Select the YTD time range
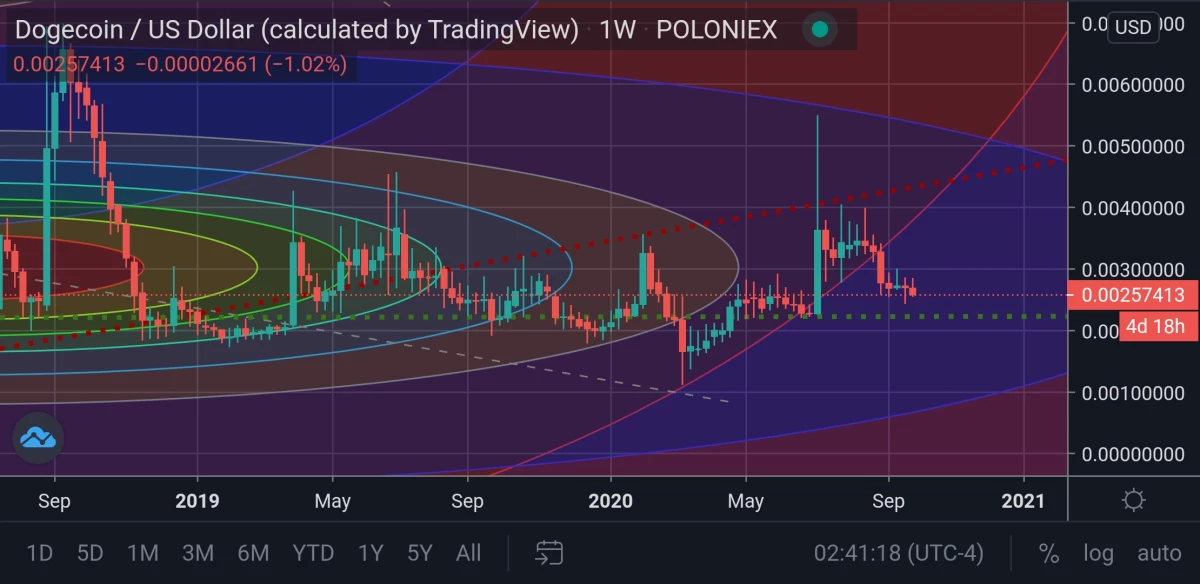1200x584 pixels. 313,552
